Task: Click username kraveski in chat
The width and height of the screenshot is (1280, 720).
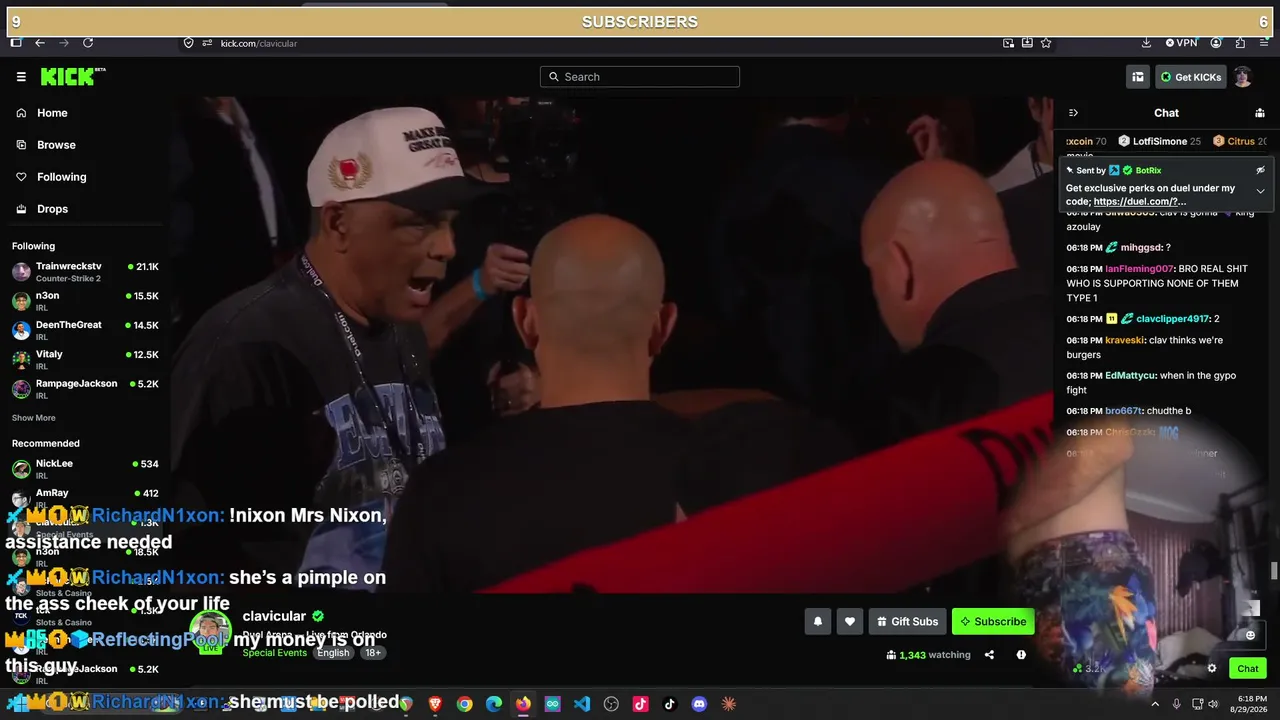Action: pyautogui.click(x=1124, y=340)
